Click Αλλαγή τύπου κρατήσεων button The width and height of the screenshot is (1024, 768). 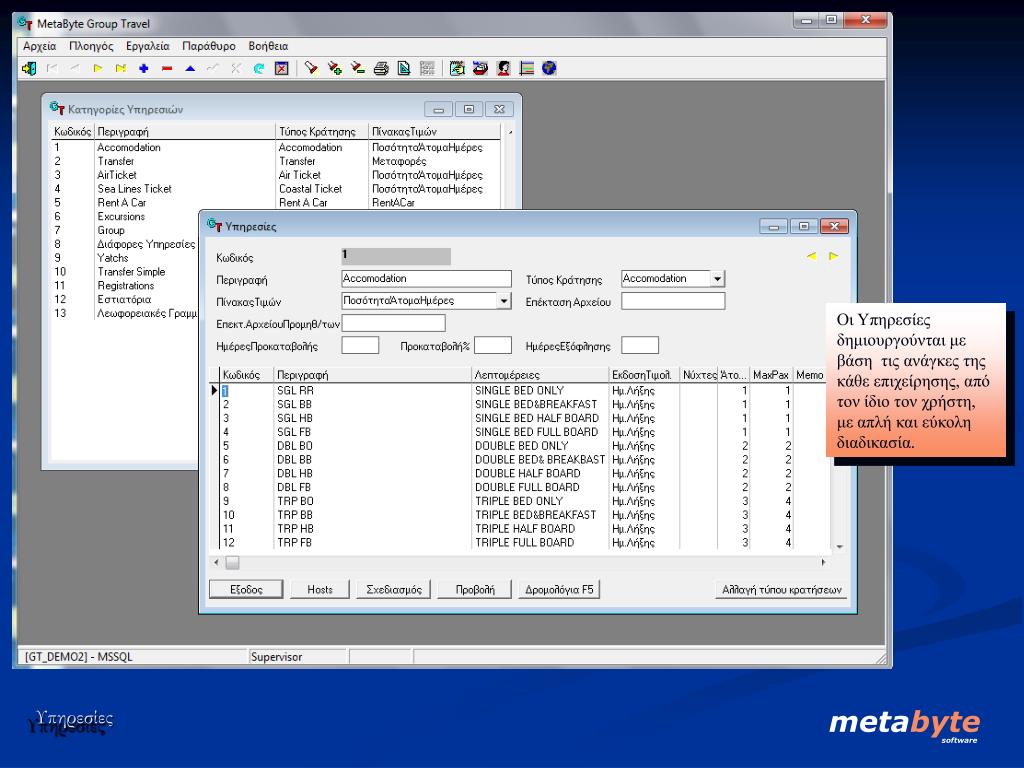tap(782, 589)
